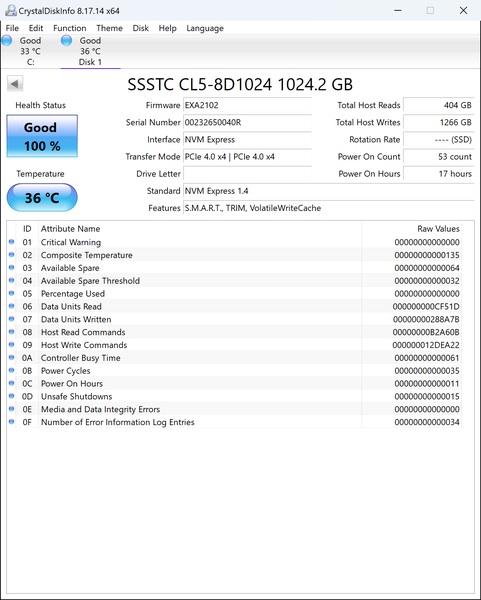
Task: Click the status dot for Controller Busy Time
Action: 11,358
